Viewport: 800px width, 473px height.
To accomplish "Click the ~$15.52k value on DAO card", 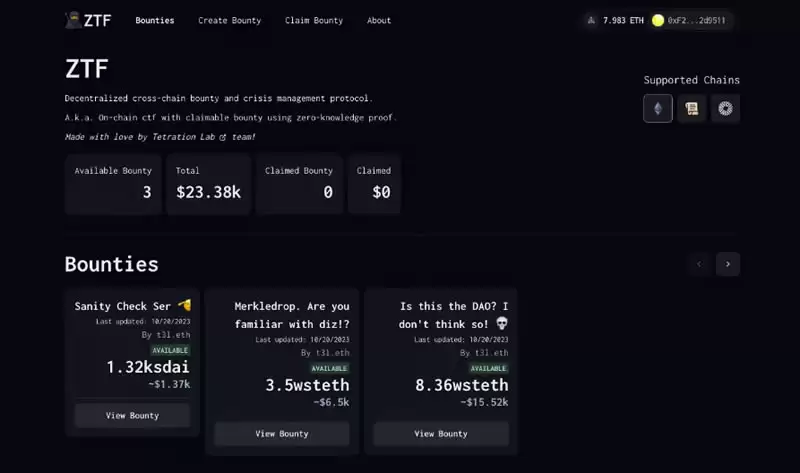I will tap(484, 402).
